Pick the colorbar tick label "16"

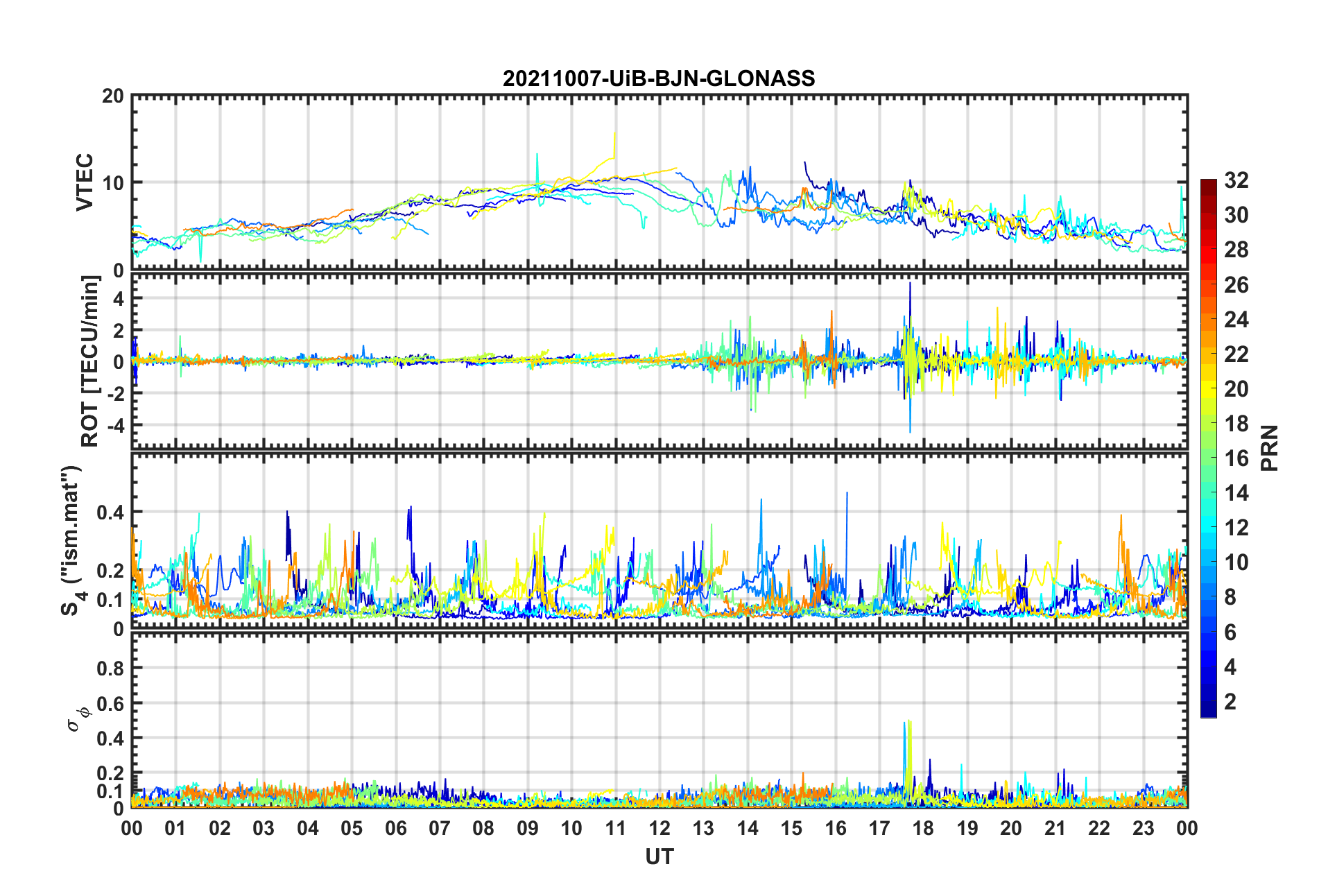pos(1236,458)
